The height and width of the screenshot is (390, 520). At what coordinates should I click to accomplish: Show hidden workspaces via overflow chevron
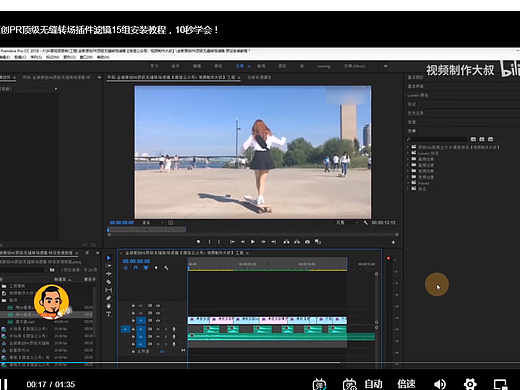(x=386, y=66)
